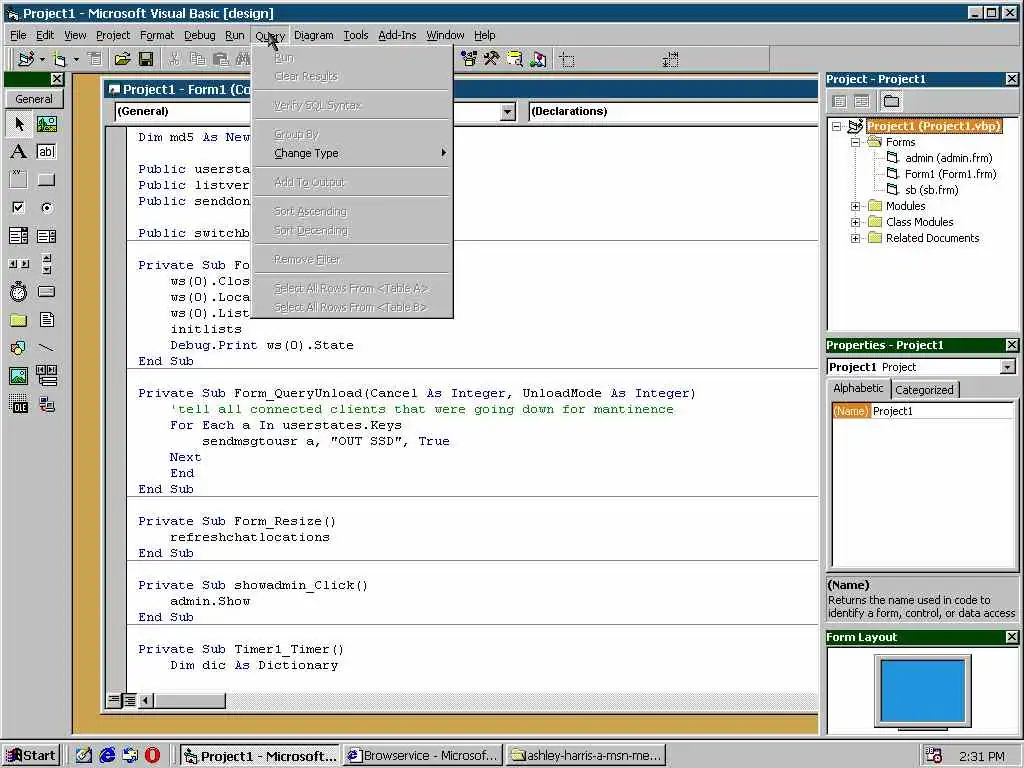1024x768 pixels.
Task: Open the Procedure dropdown showing (Declarations)
Action: click(x=673, y=112)
